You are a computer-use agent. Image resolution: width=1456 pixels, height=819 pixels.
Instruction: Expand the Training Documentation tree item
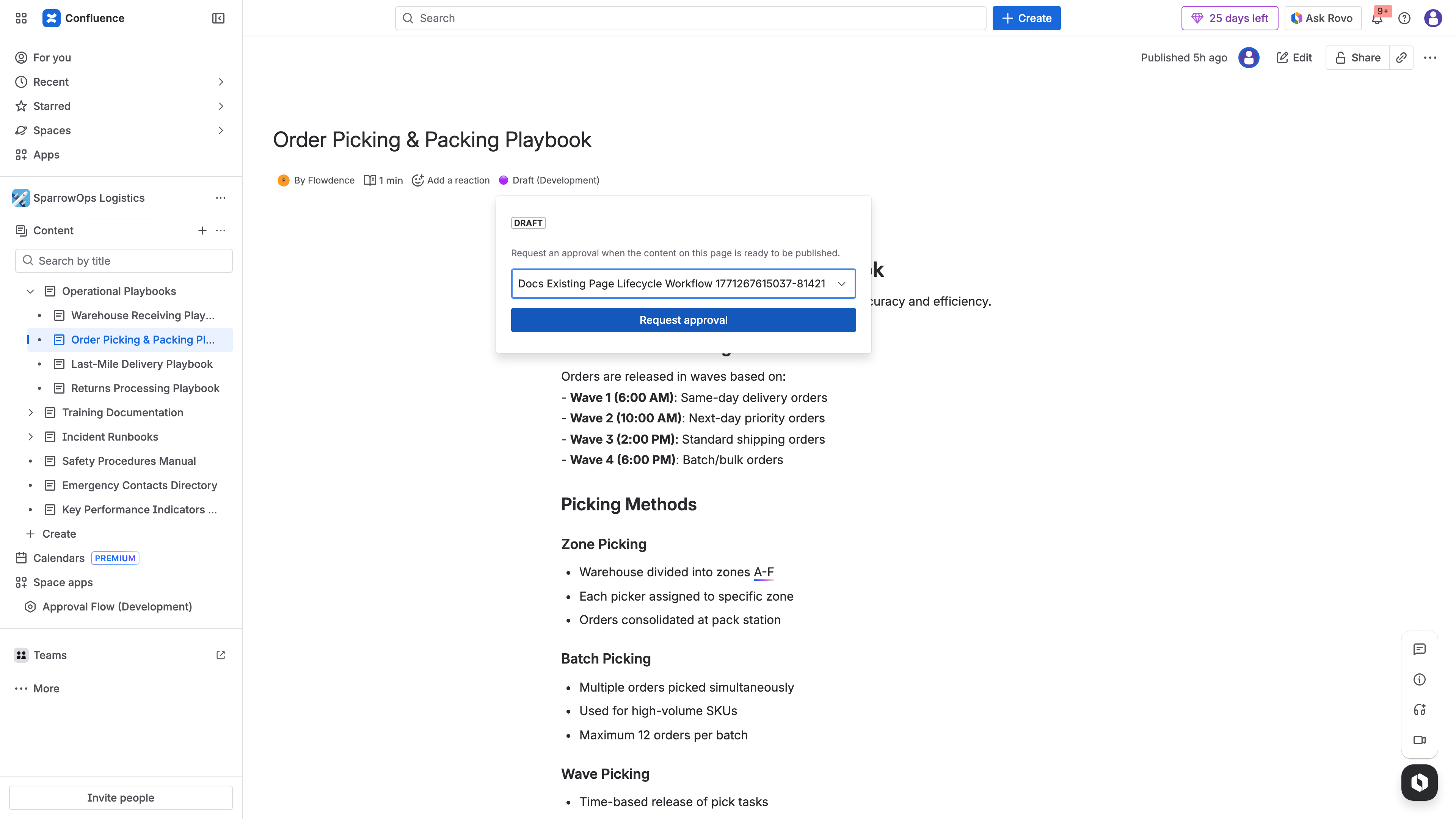click(30, 412)
